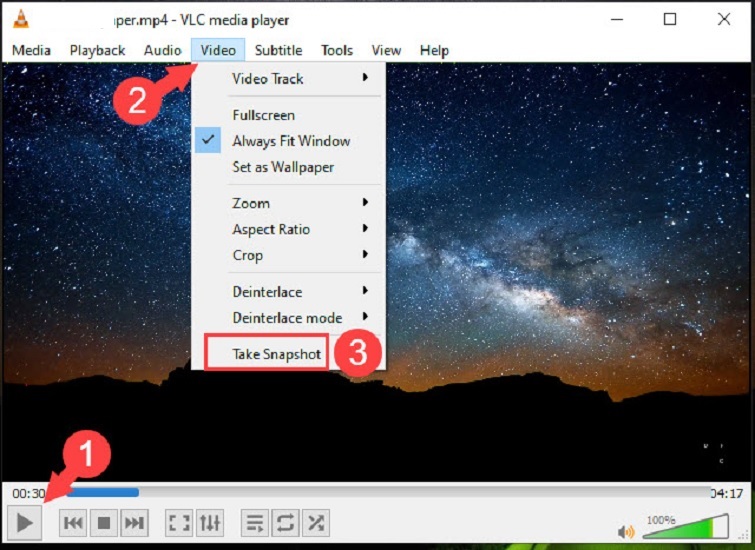Skip to next media track
The image size is (755, 550).
pyautogui.click(x=135, y=522)
